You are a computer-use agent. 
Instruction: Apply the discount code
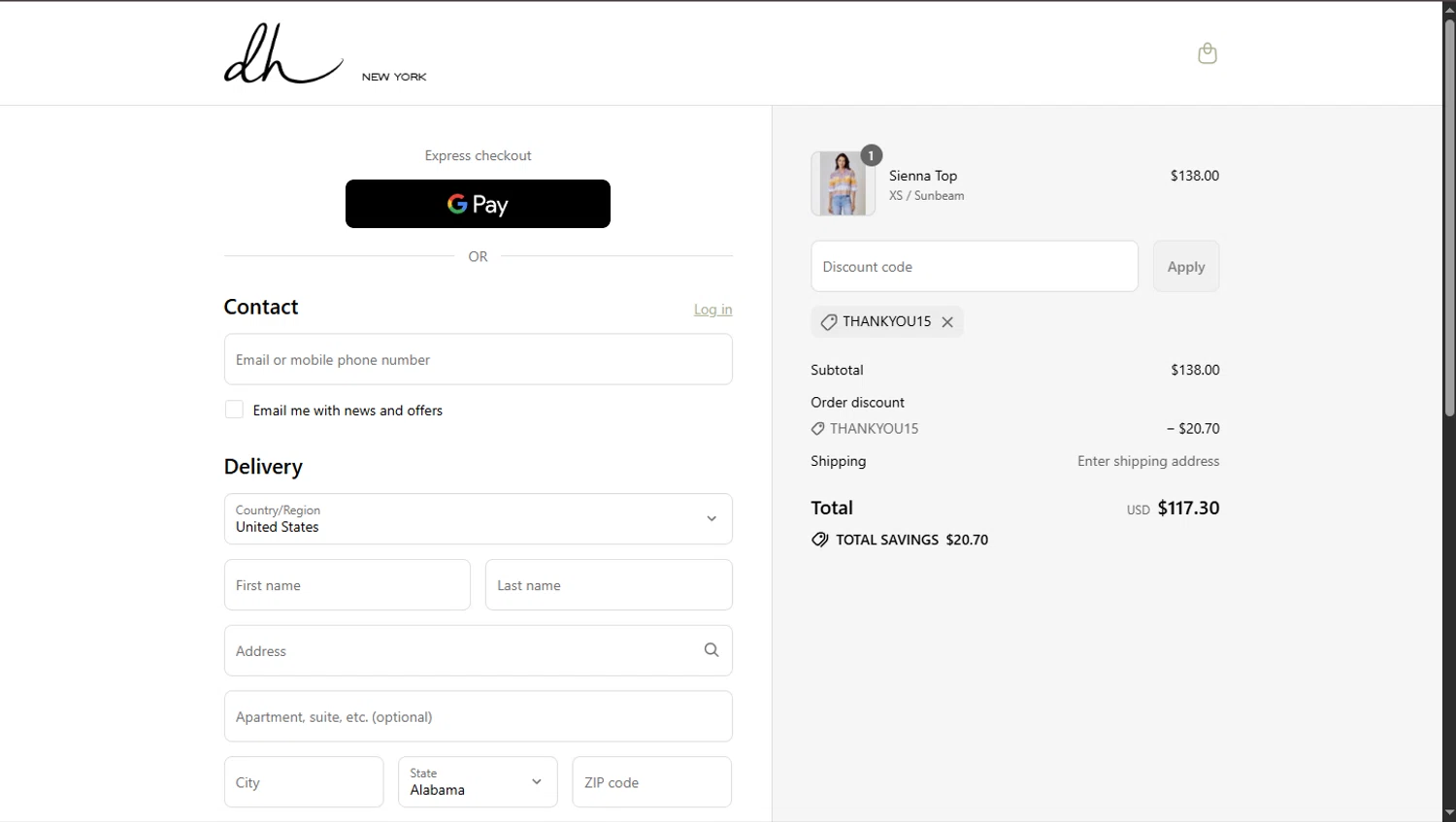click(1186, 267)
